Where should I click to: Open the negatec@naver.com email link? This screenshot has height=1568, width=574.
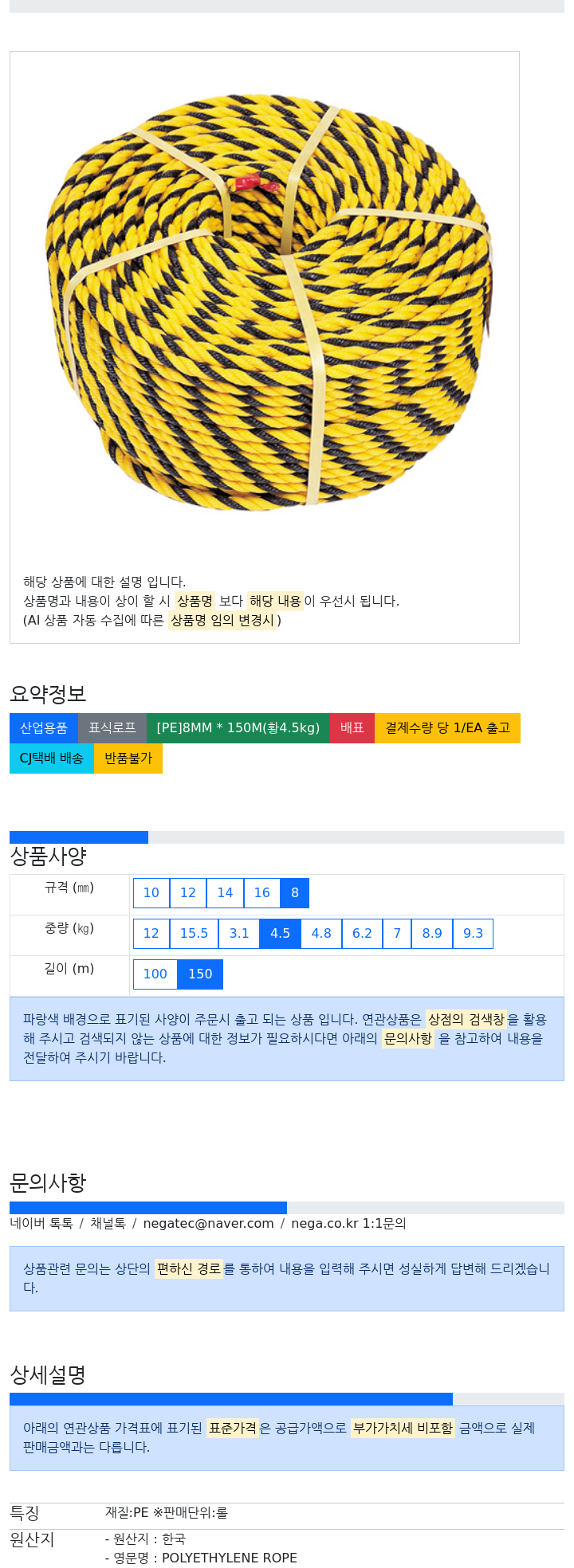(x=208, y=1224)
